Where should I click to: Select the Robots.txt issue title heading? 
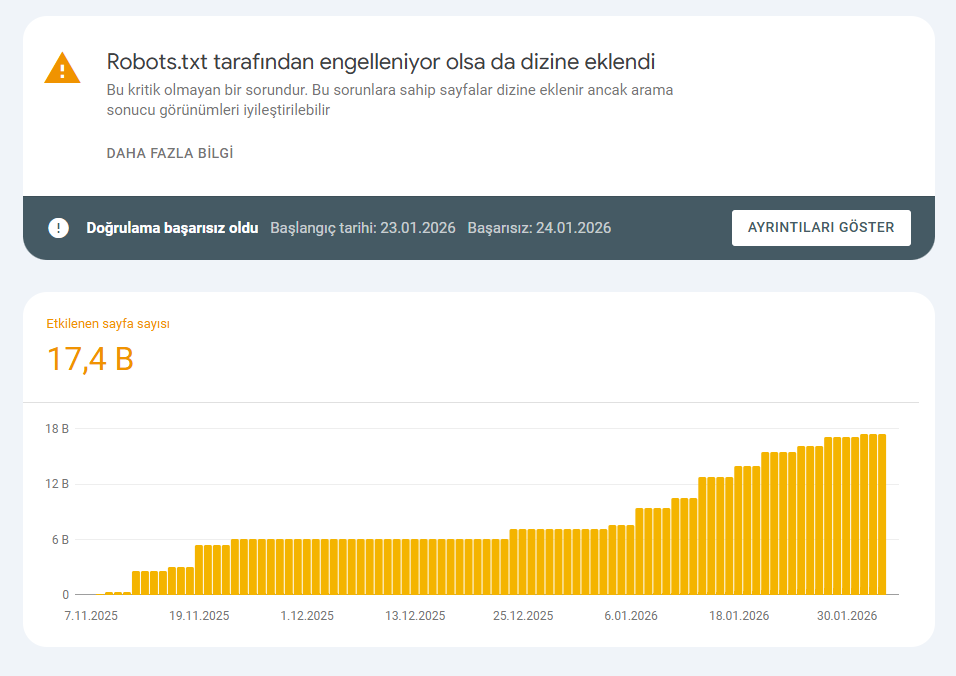[x=381, y=62]
